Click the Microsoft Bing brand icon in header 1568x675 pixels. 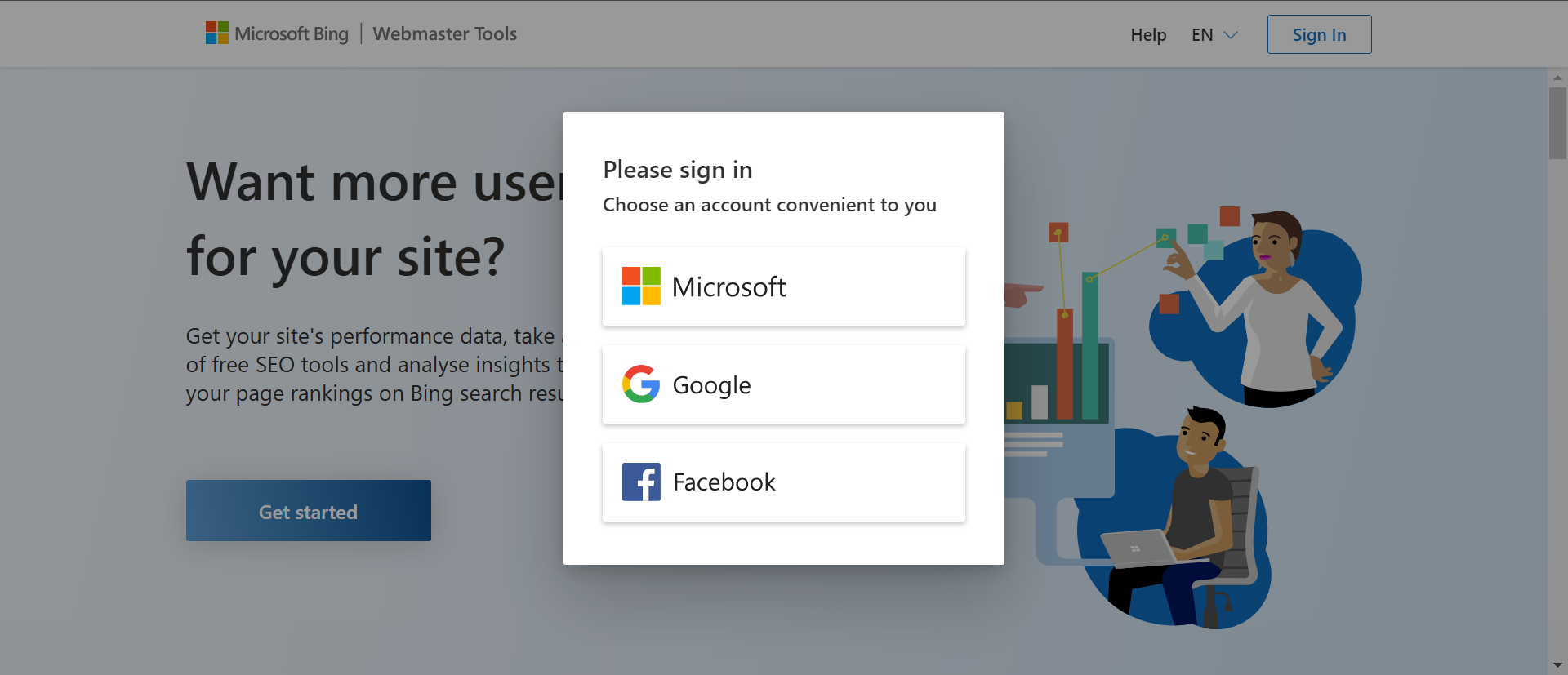coord(216,32)
